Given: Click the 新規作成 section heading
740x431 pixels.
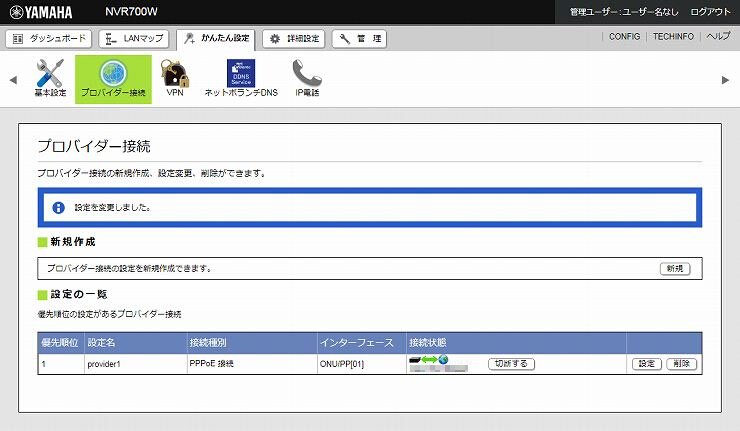Looking at the screenshot, I should coord(73,242).
